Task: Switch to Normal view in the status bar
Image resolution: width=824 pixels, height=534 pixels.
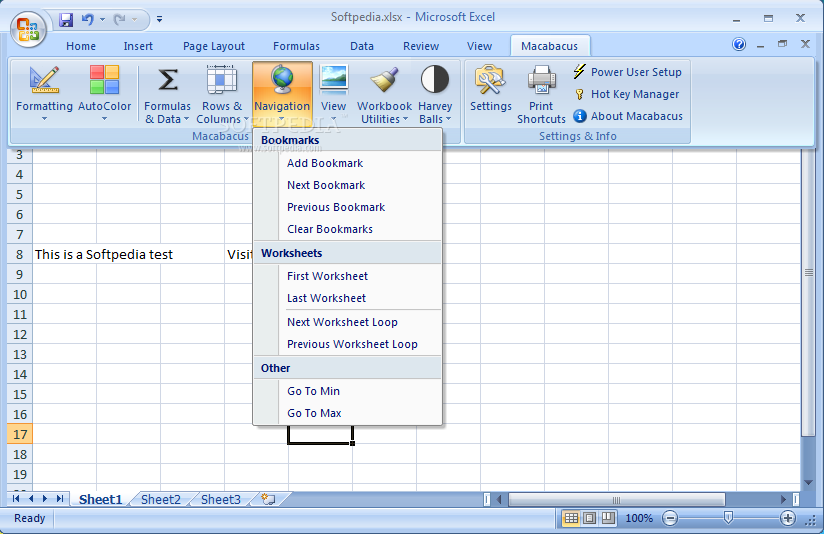Action: tap(571, 518)
